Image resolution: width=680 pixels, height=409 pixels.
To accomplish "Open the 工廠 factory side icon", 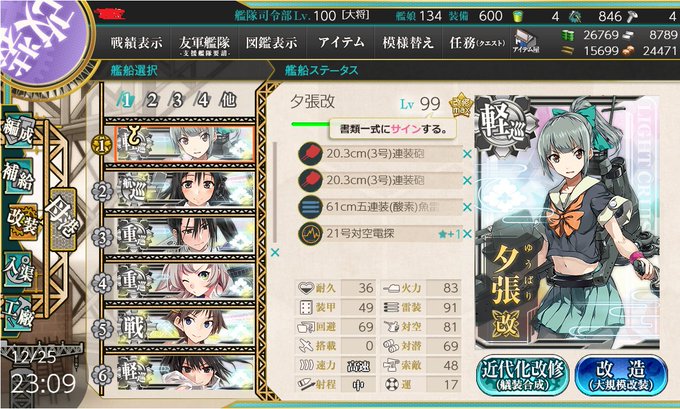I will point(18,314).
